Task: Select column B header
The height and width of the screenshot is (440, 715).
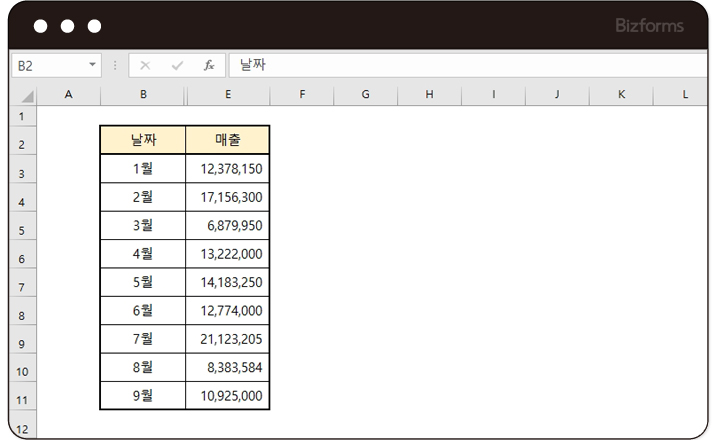Action: (x=143, y=94)
